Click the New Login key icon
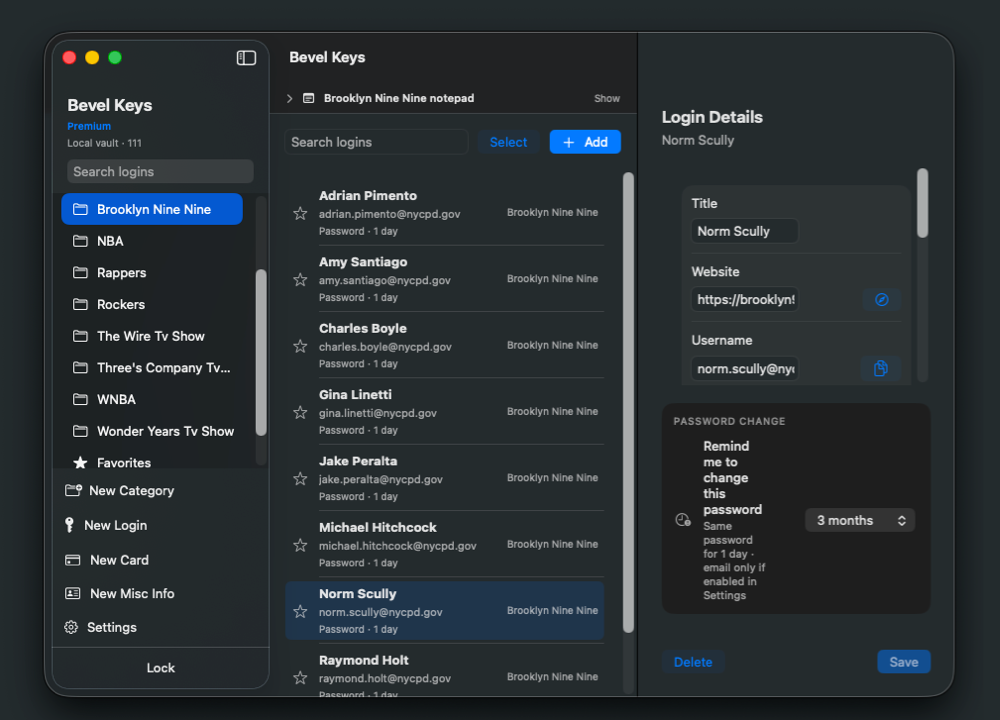Image resolution: width=1000 pixels, height=720 pixels. 70,525
